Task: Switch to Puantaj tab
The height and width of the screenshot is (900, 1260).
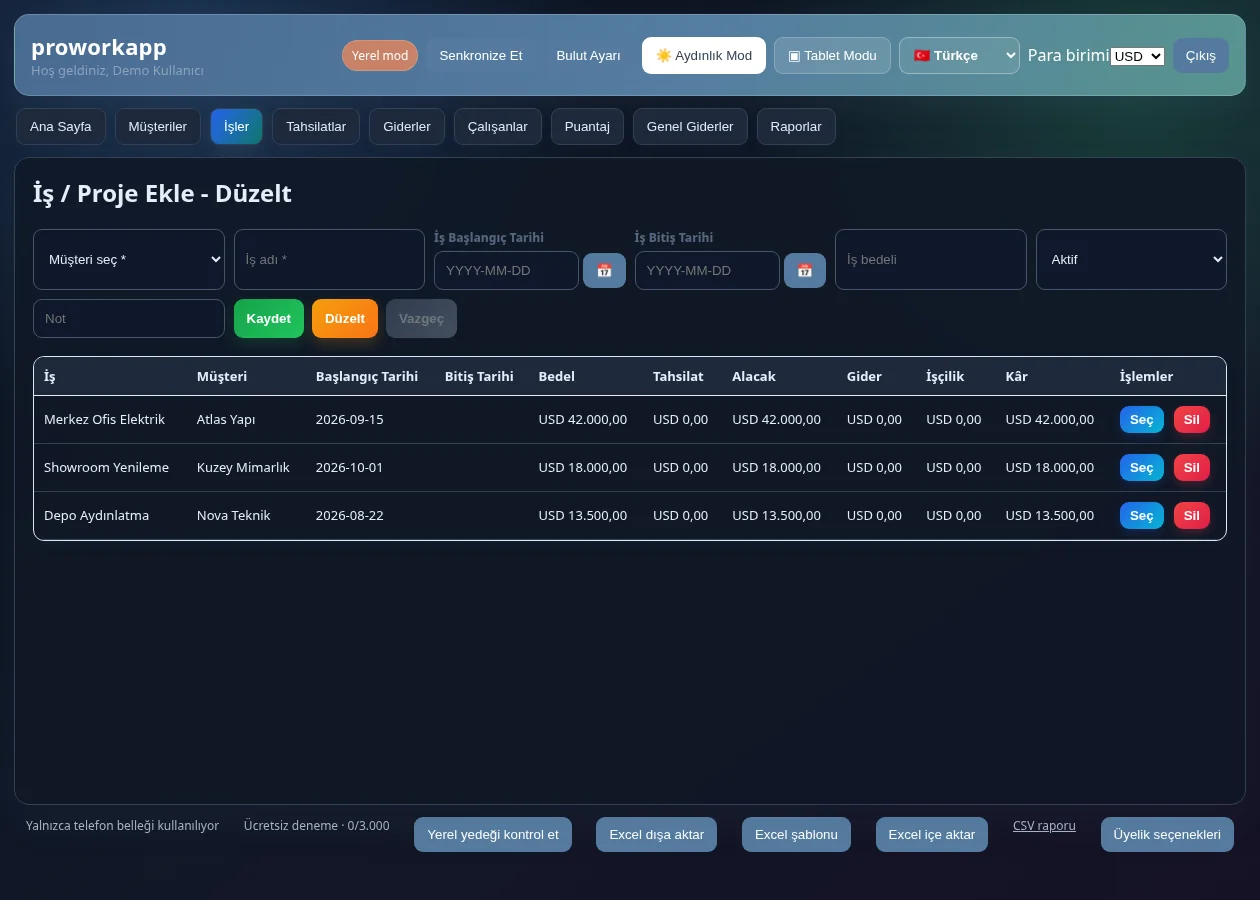Action: click(587, 126)
